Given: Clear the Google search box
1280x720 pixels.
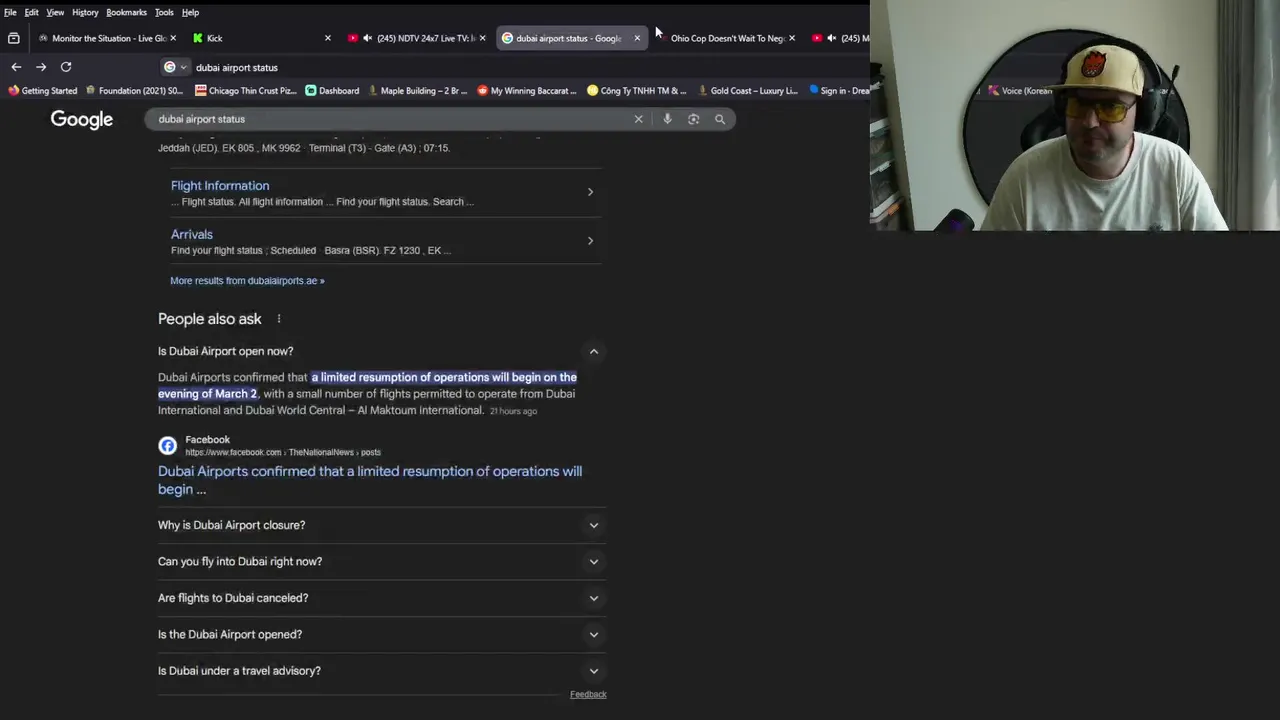Looking at the screenshot, I should pos(638,119).
